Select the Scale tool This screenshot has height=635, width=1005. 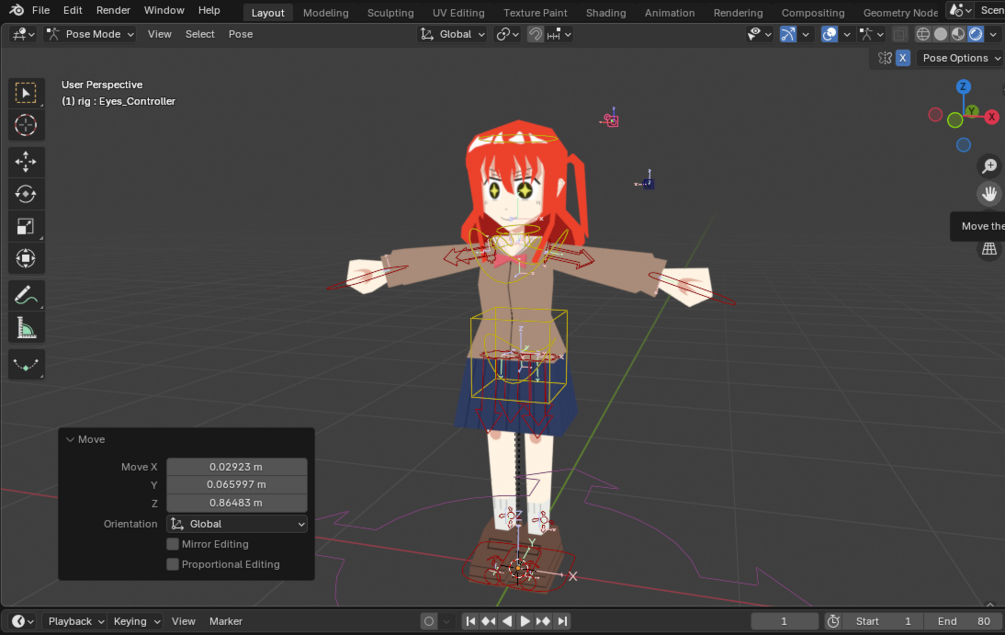[x=26, y=226]
